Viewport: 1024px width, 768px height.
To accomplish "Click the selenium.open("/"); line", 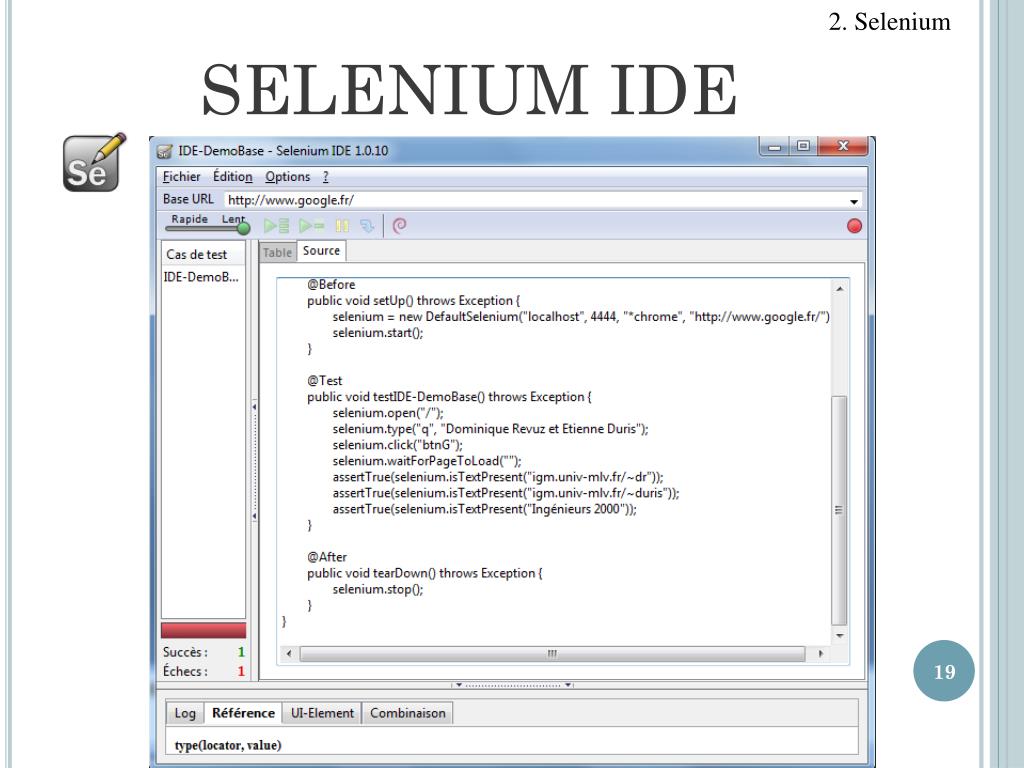I will [388, 413].
